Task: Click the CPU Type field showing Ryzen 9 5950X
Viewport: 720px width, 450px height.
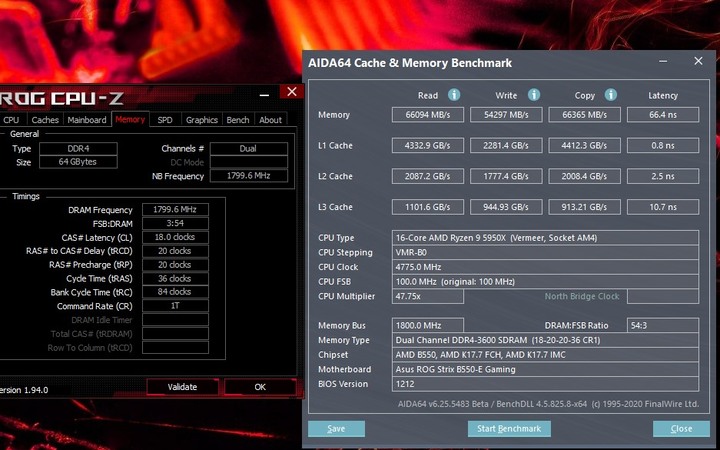Action: (546, 238)
